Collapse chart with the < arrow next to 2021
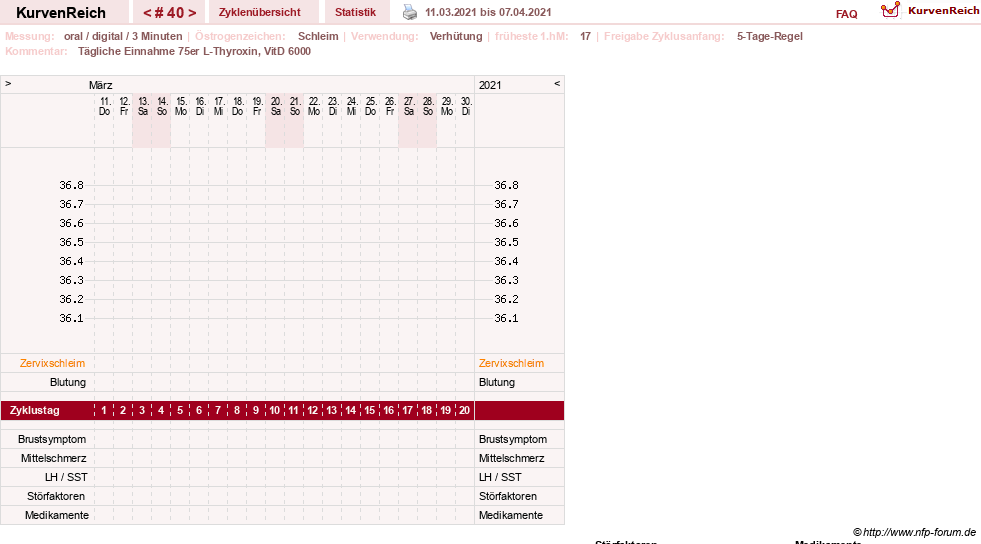 557,83
